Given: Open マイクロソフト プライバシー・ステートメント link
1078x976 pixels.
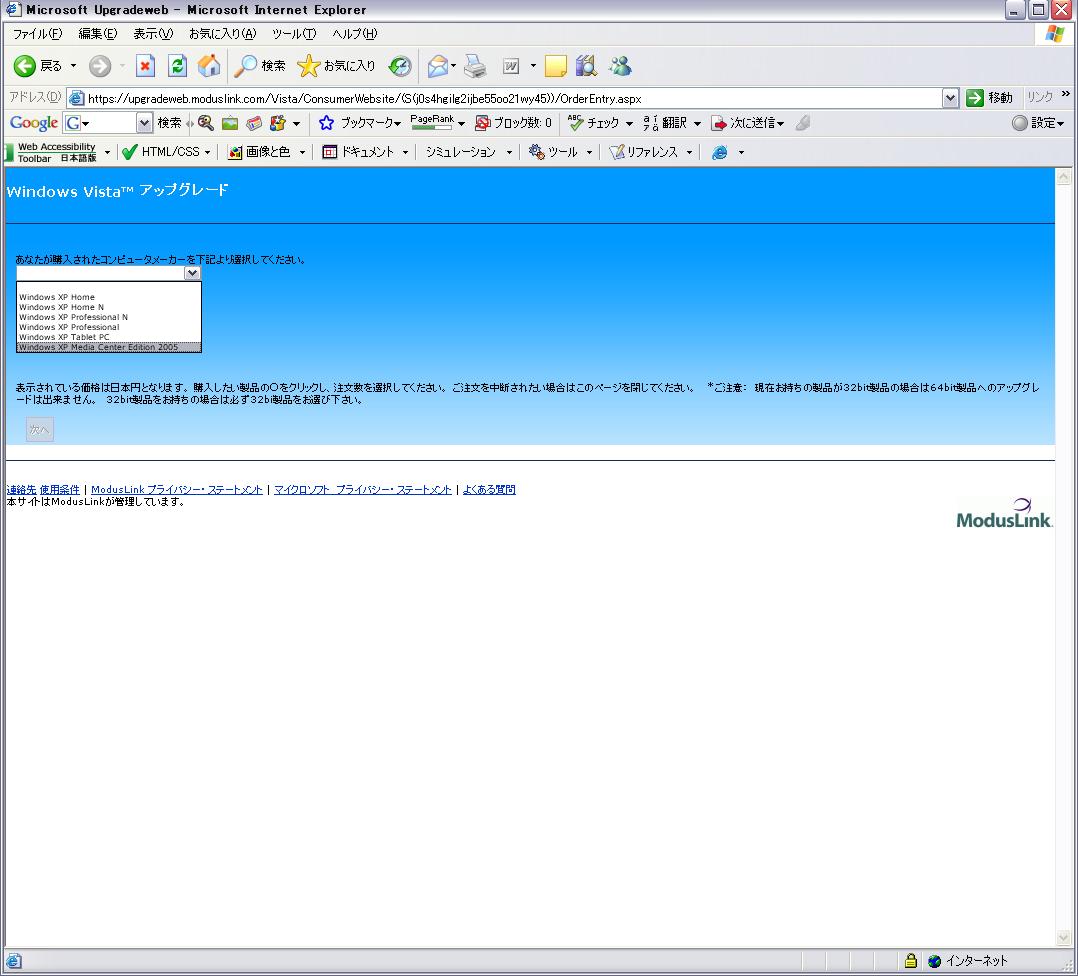Looking at the screenshot, I should (363, 490).
